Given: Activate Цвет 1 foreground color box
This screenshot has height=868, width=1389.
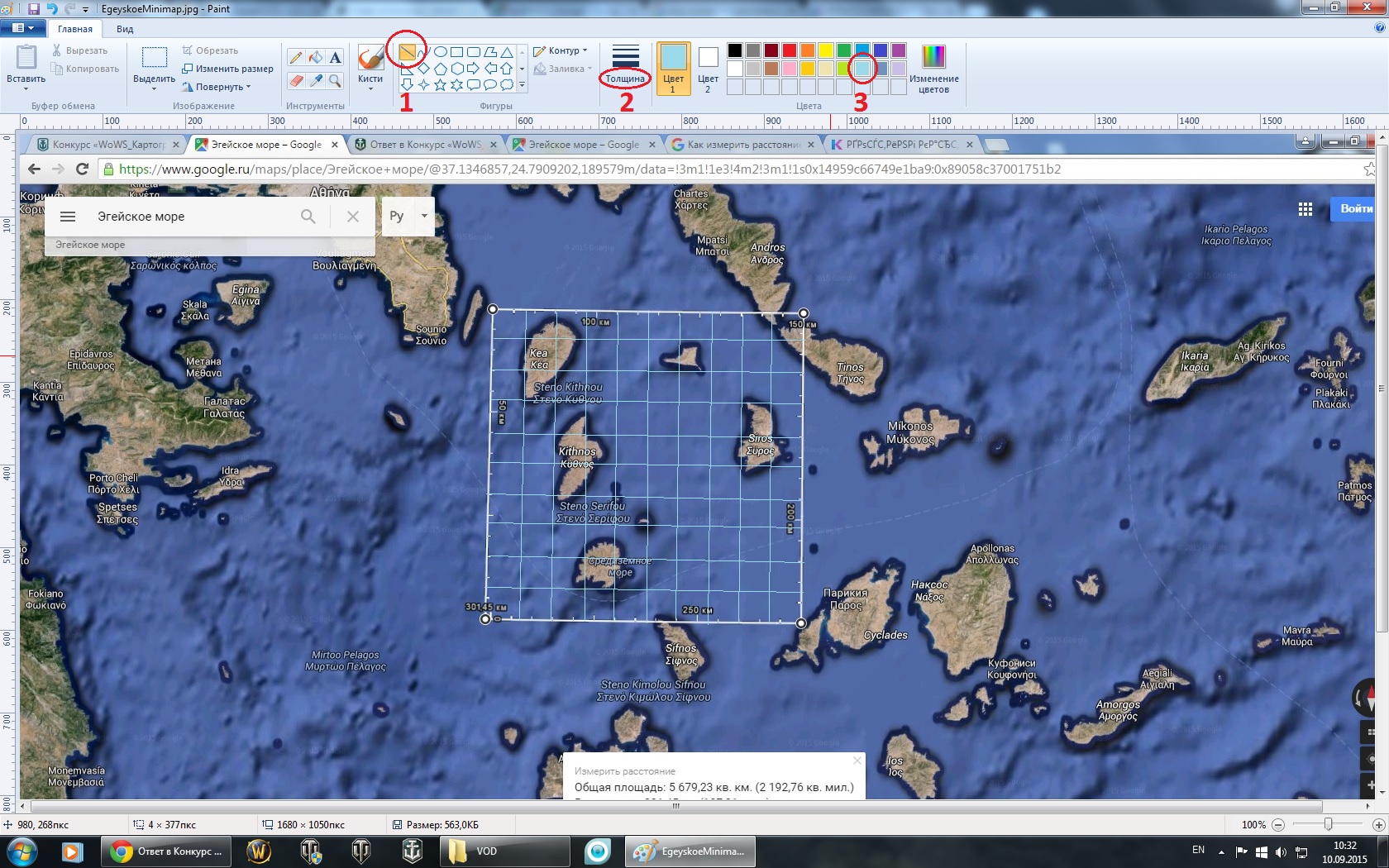Looking at the screenshot, I should pos(673,69).
